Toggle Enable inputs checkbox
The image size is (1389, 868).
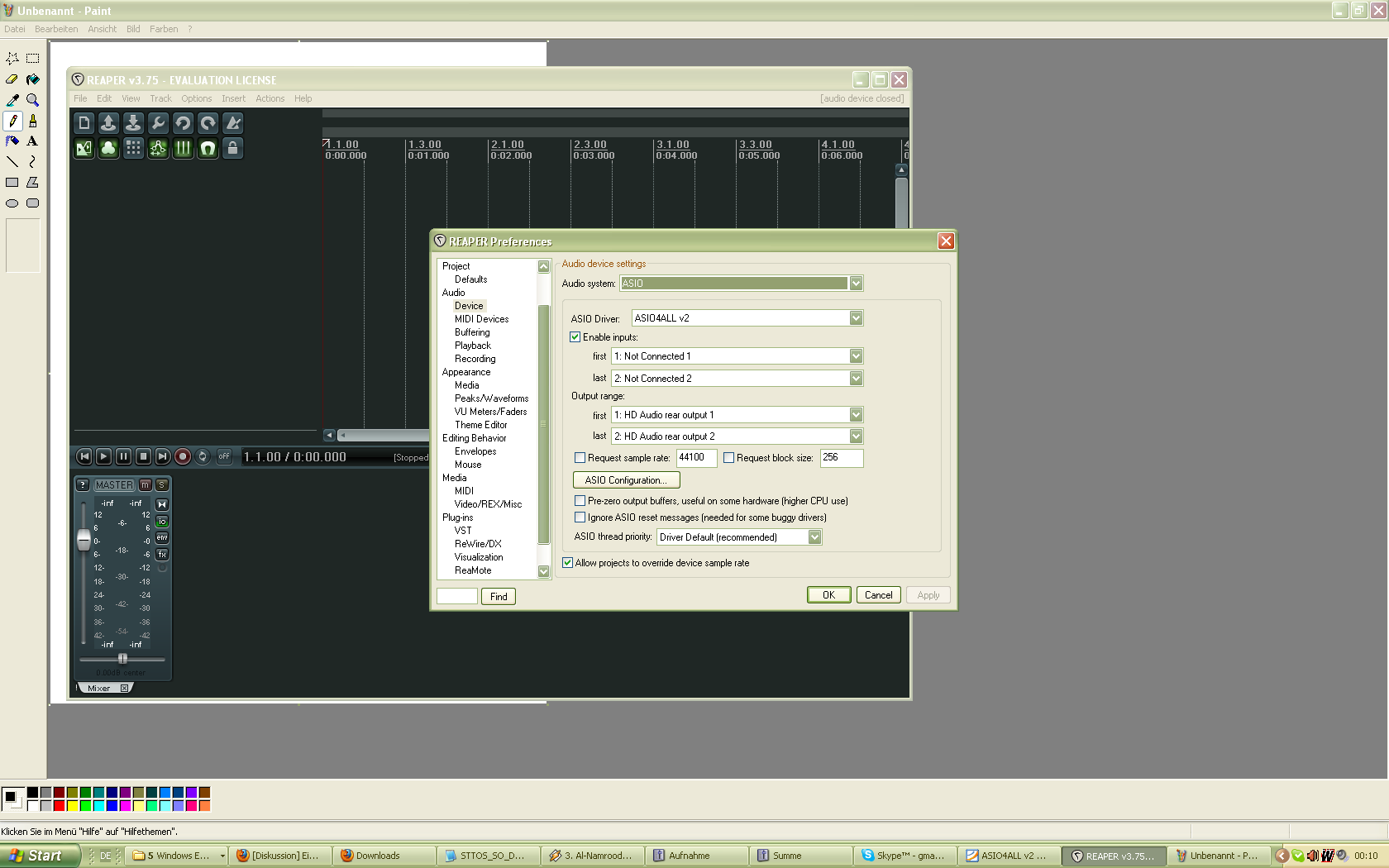click(575, 337)
